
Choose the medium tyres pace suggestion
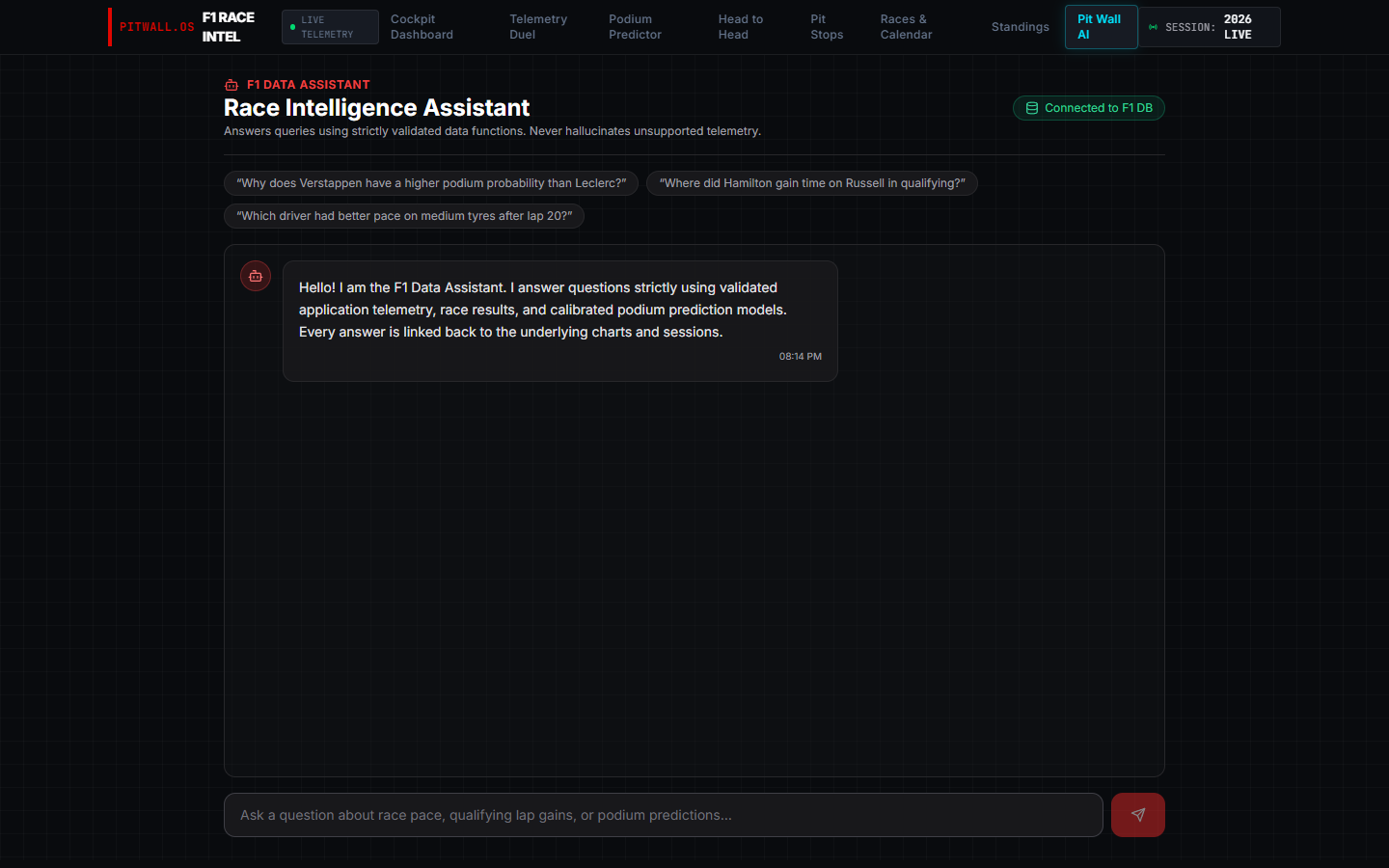click(404, 216)
